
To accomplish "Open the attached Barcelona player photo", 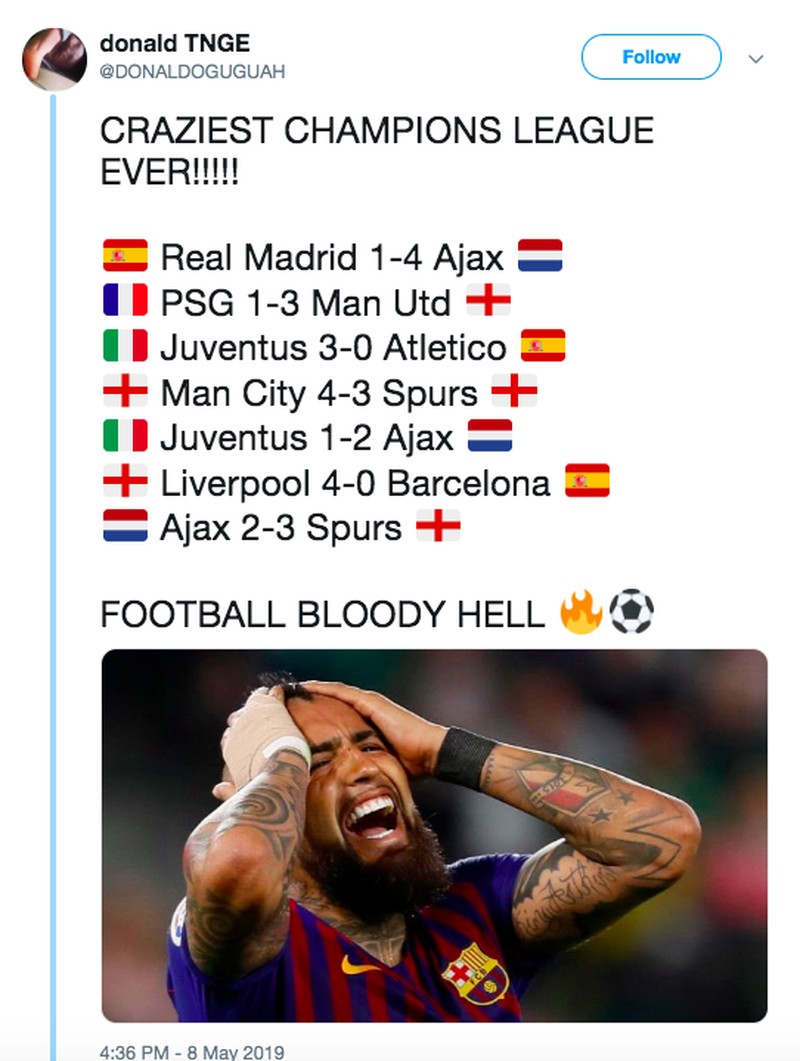I will point(434,835).
